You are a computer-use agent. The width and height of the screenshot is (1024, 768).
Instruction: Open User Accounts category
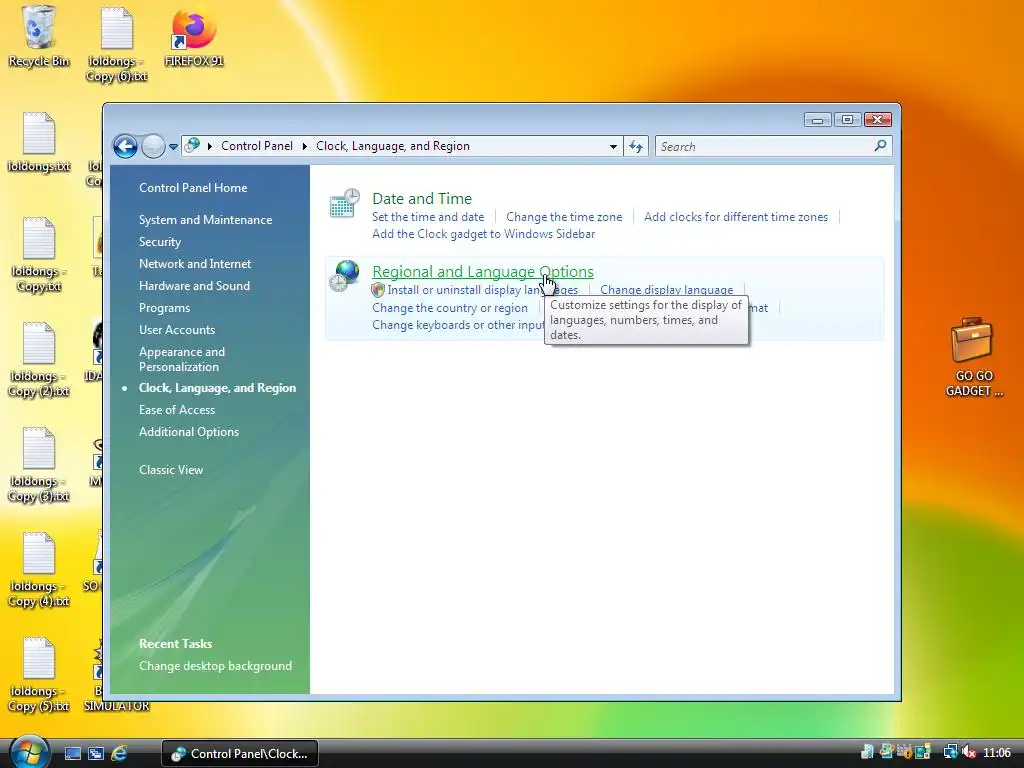coord(177,330)
